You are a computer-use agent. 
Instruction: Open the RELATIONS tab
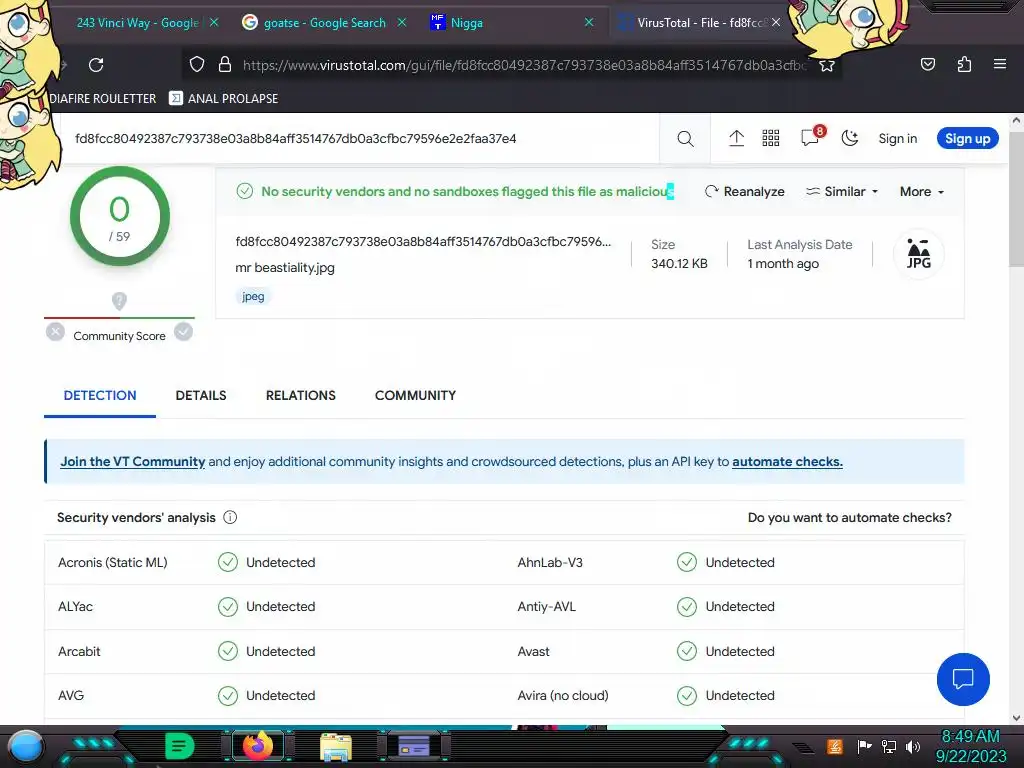[x=300, y=395]
